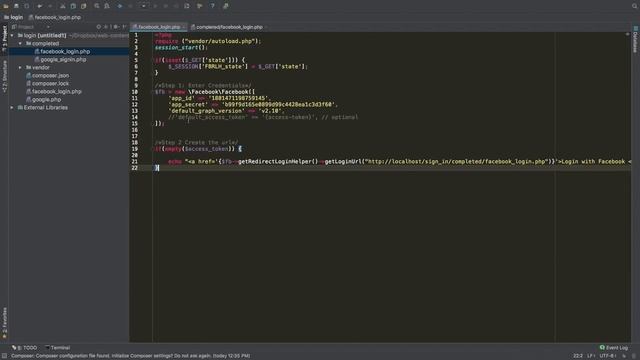The image size is (640, 360).
Task: Collapse the login project root node
Action: (12, 36)
